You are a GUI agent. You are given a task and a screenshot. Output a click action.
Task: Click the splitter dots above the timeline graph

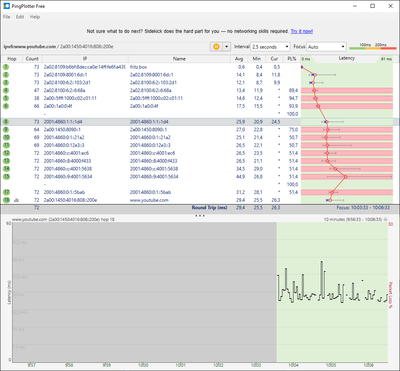200,216
